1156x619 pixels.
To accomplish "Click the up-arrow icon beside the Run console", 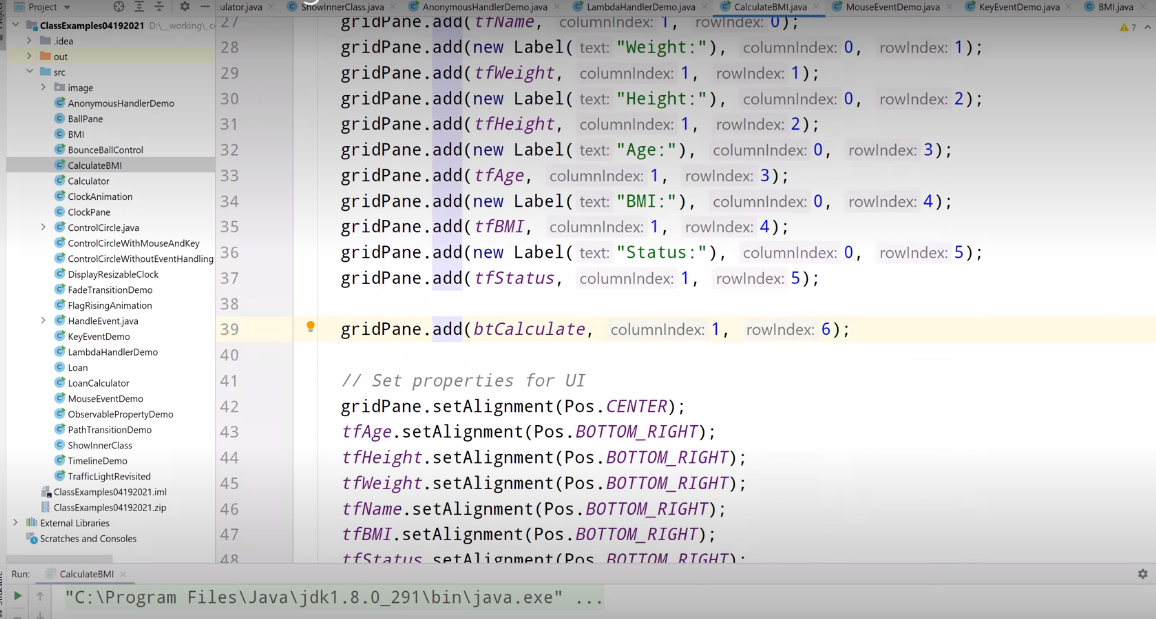I will pos(38,596).
